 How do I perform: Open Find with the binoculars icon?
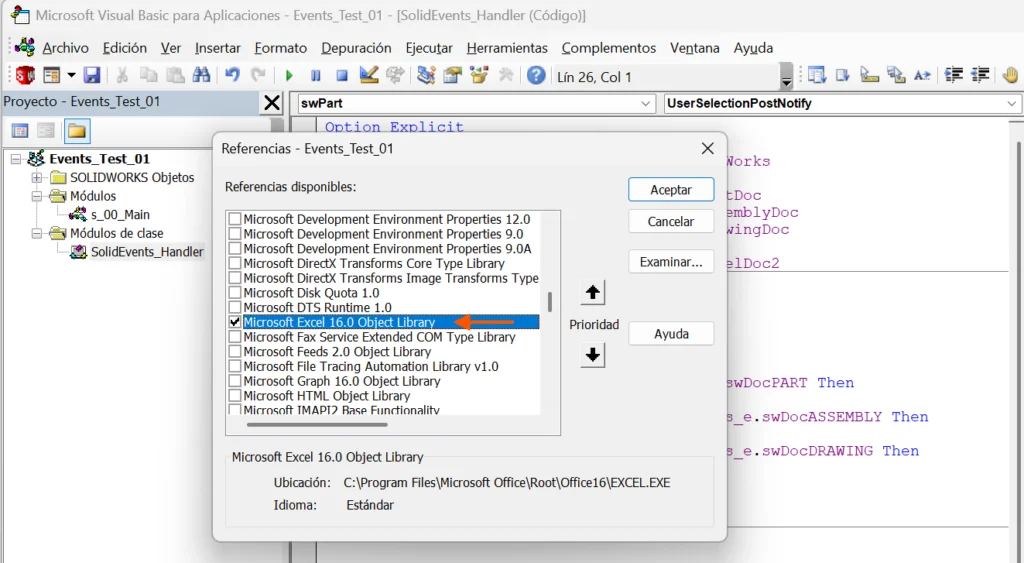tap(201, 76)
